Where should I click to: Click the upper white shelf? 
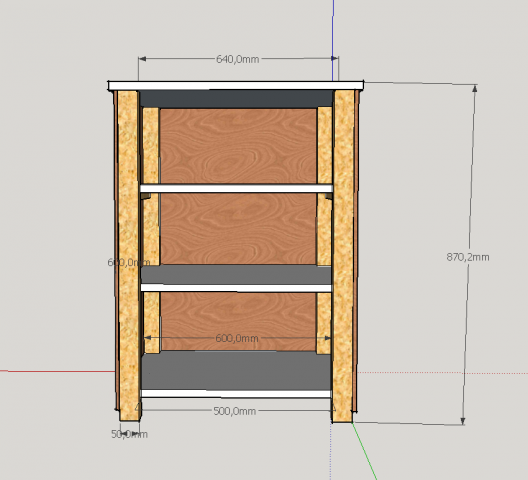pyautogui.click(x=236, y=188)
